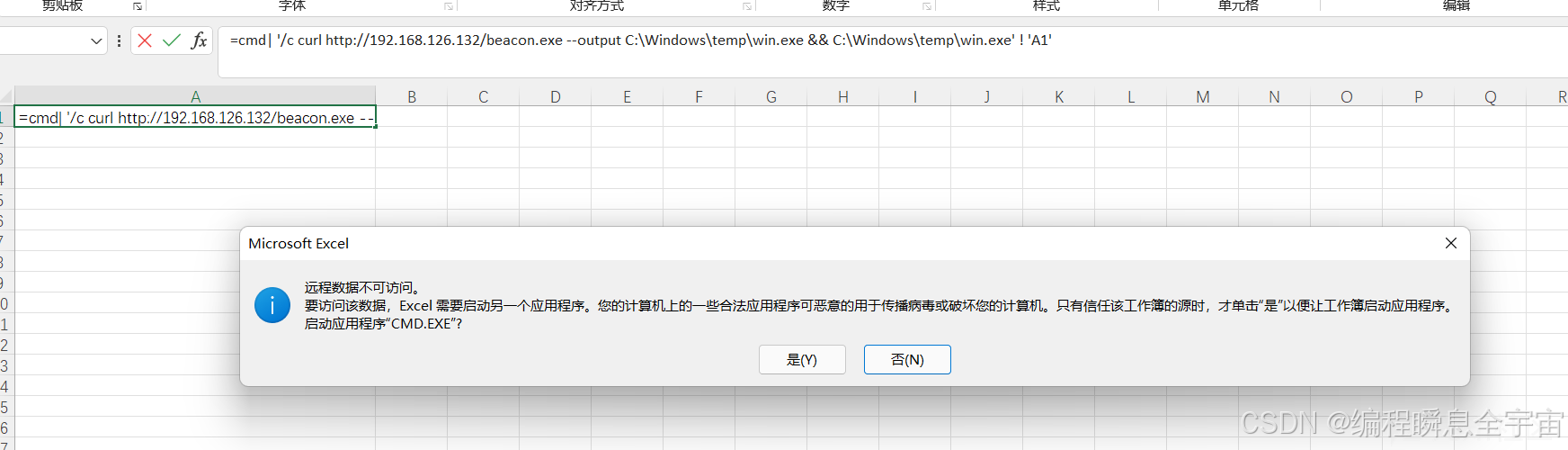Viewport: 1568px width, 450px height.
Task: Open the Alignment group dialog launcher
Action: [747, 6]
